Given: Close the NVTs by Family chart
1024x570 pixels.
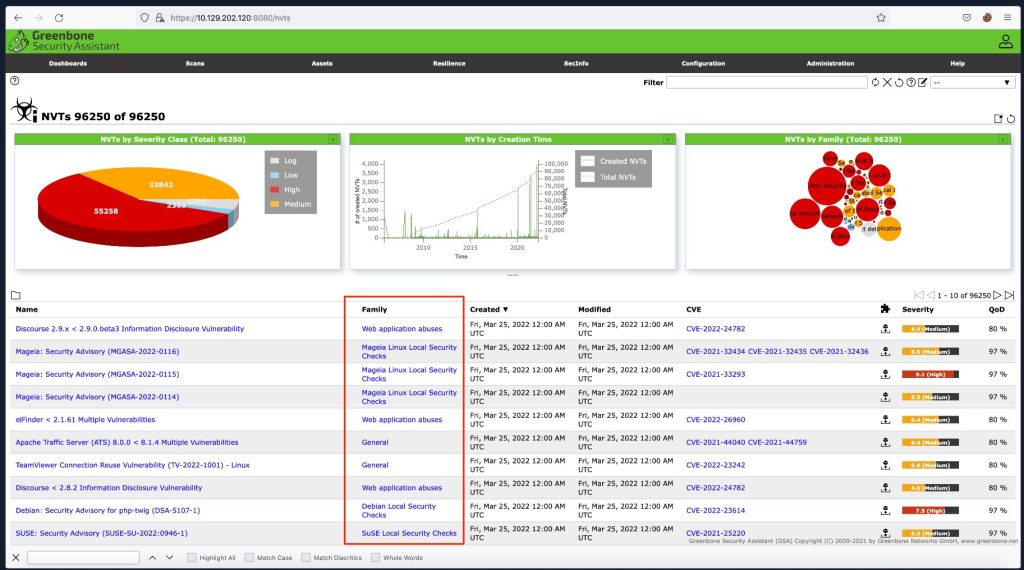Looking at the screenshot, I should [1003, 139].
